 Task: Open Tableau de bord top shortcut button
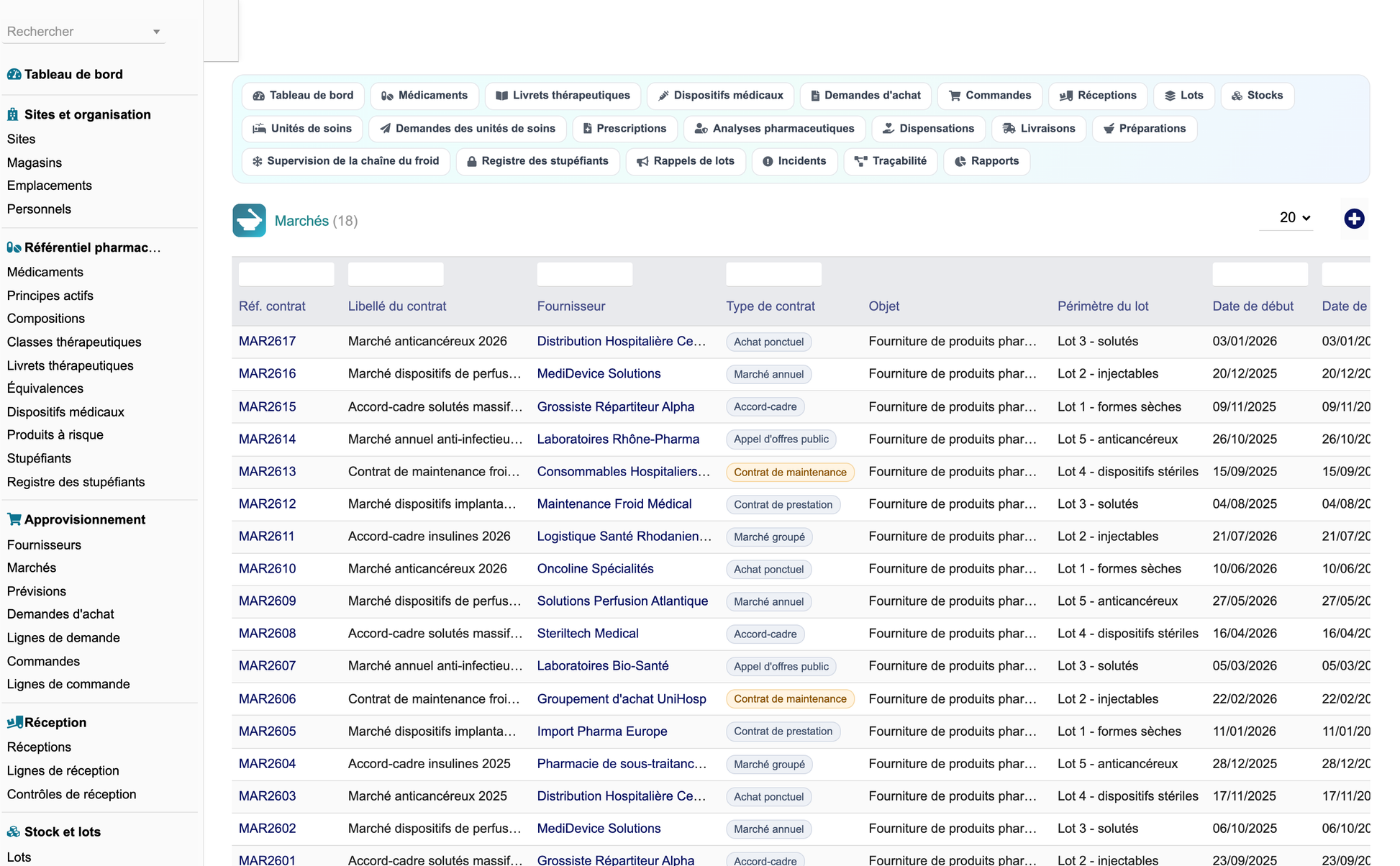303,96
